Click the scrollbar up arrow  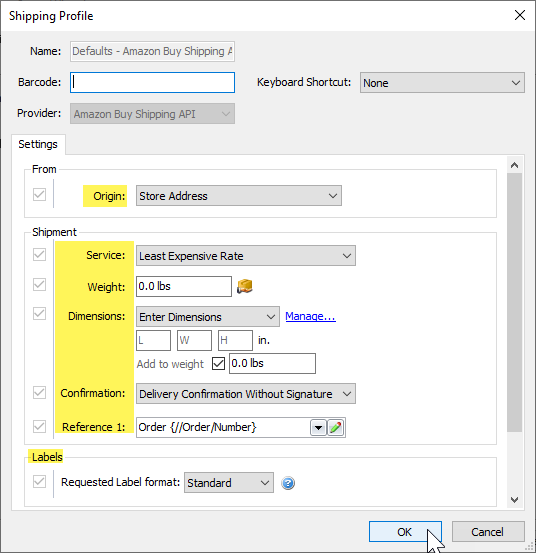(514, 165)
